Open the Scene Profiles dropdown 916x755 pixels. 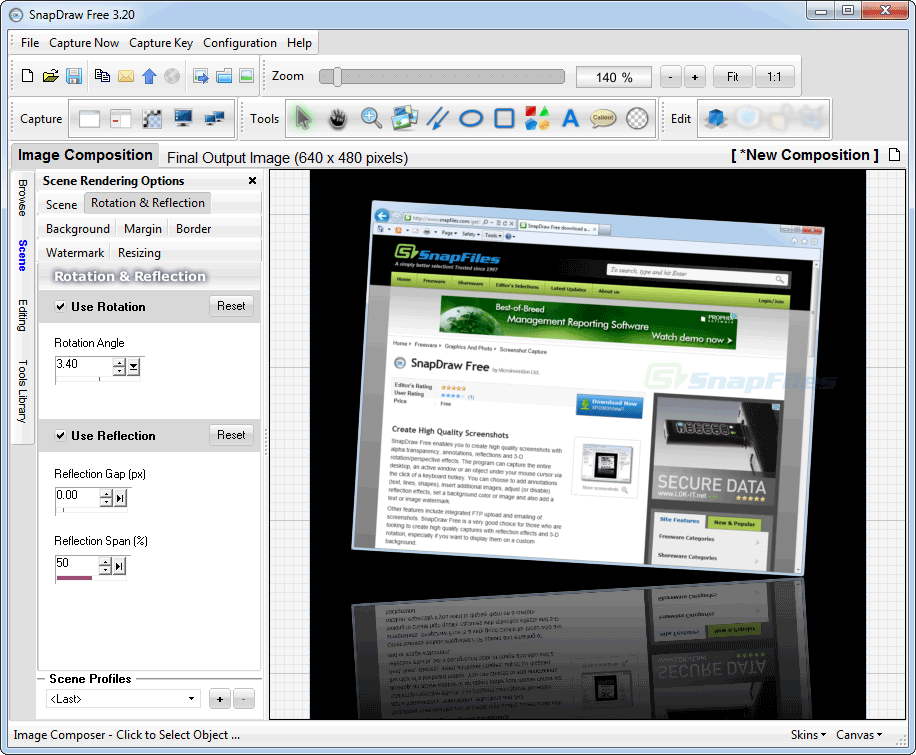(124, 699)
